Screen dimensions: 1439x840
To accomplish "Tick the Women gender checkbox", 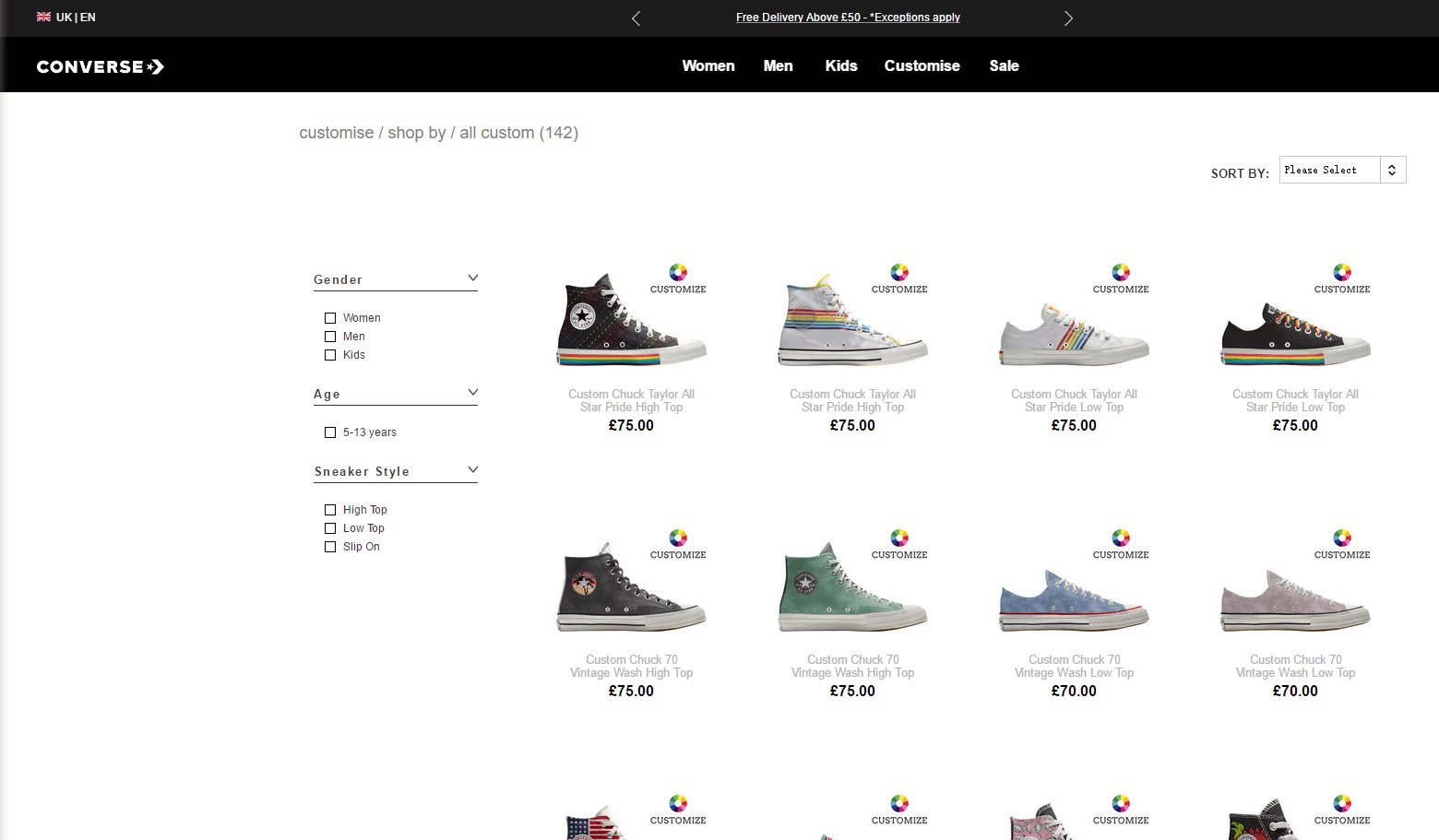I will click(330, 318).
